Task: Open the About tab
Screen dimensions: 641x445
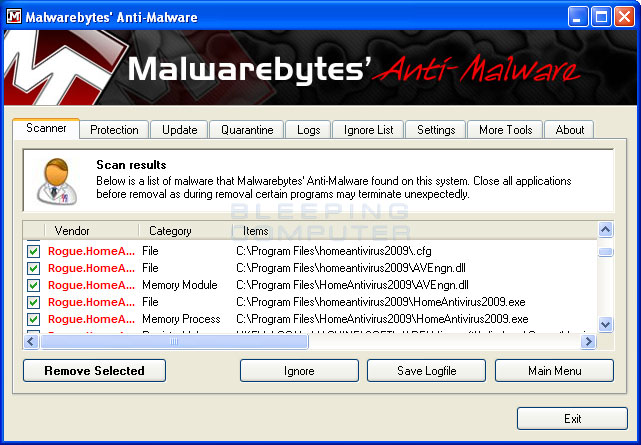Action: 569,130
